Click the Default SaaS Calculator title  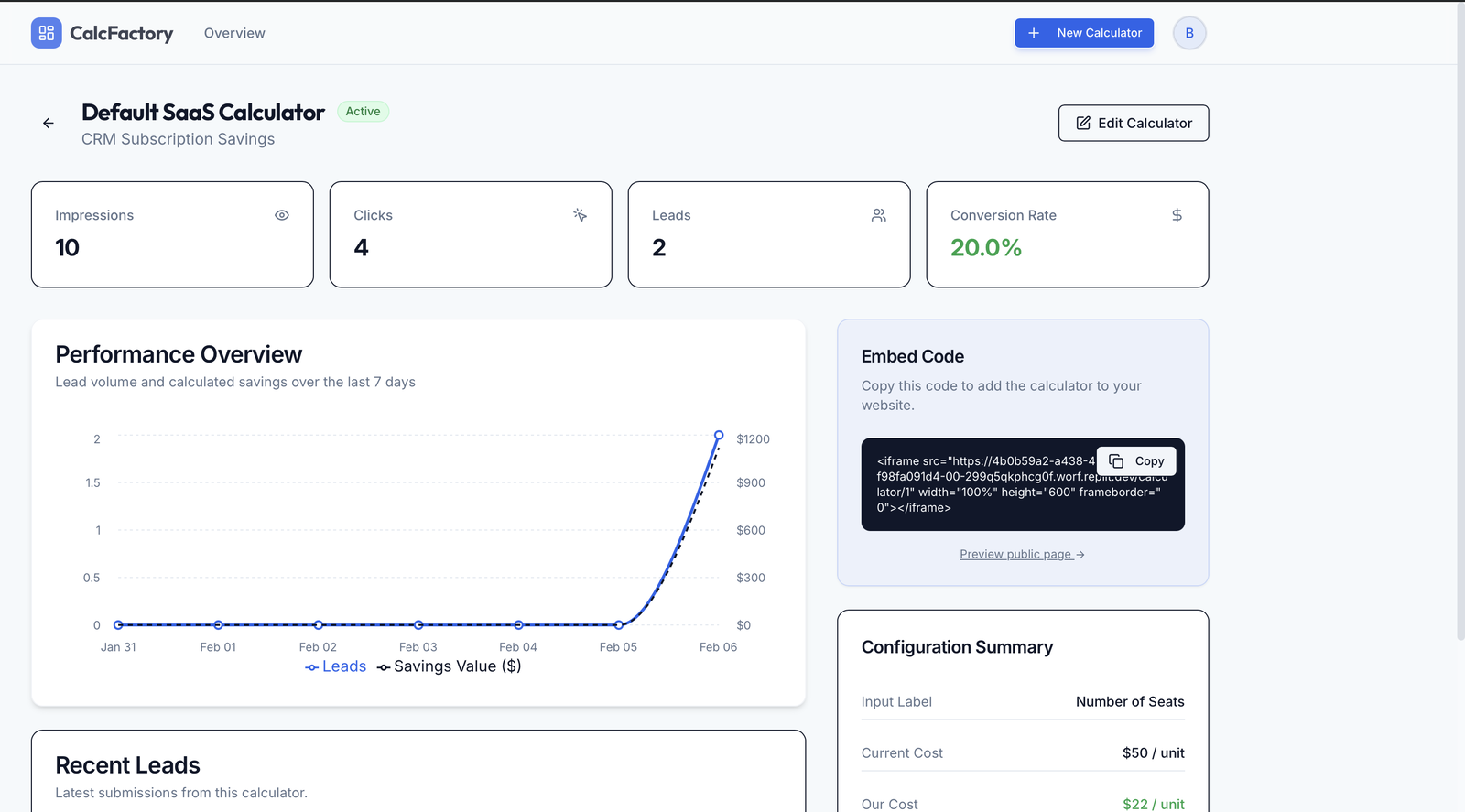203,113
